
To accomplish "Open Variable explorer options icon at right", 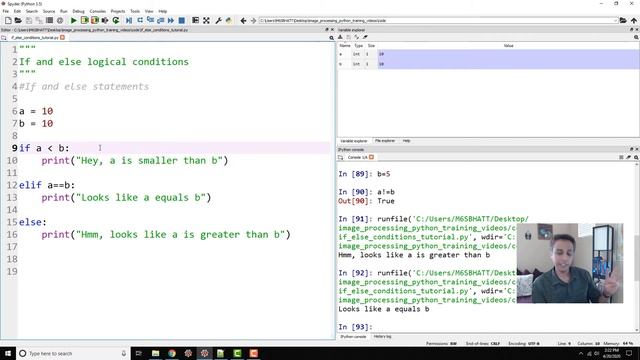I will coord(636,38).
